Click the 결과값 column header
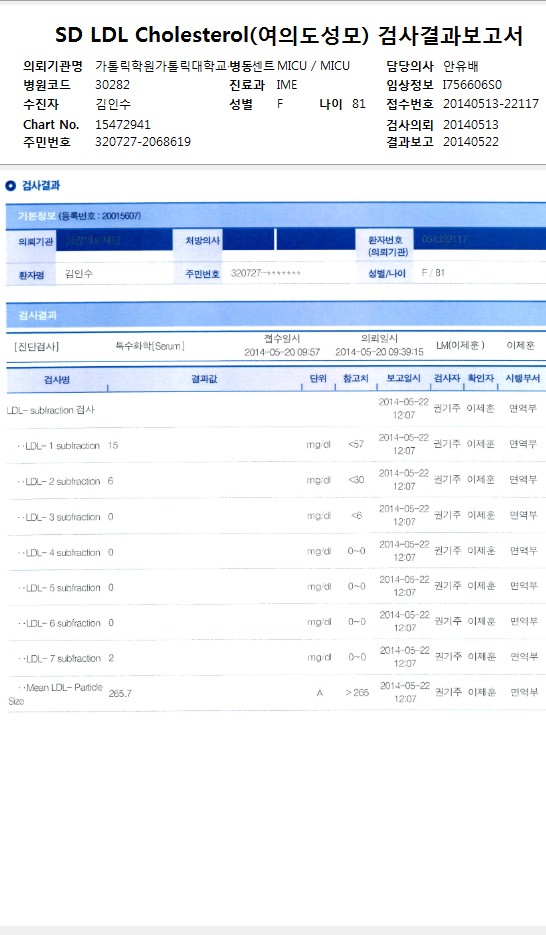This screenshot has height=935, width=546. click(x=204, y=379)
